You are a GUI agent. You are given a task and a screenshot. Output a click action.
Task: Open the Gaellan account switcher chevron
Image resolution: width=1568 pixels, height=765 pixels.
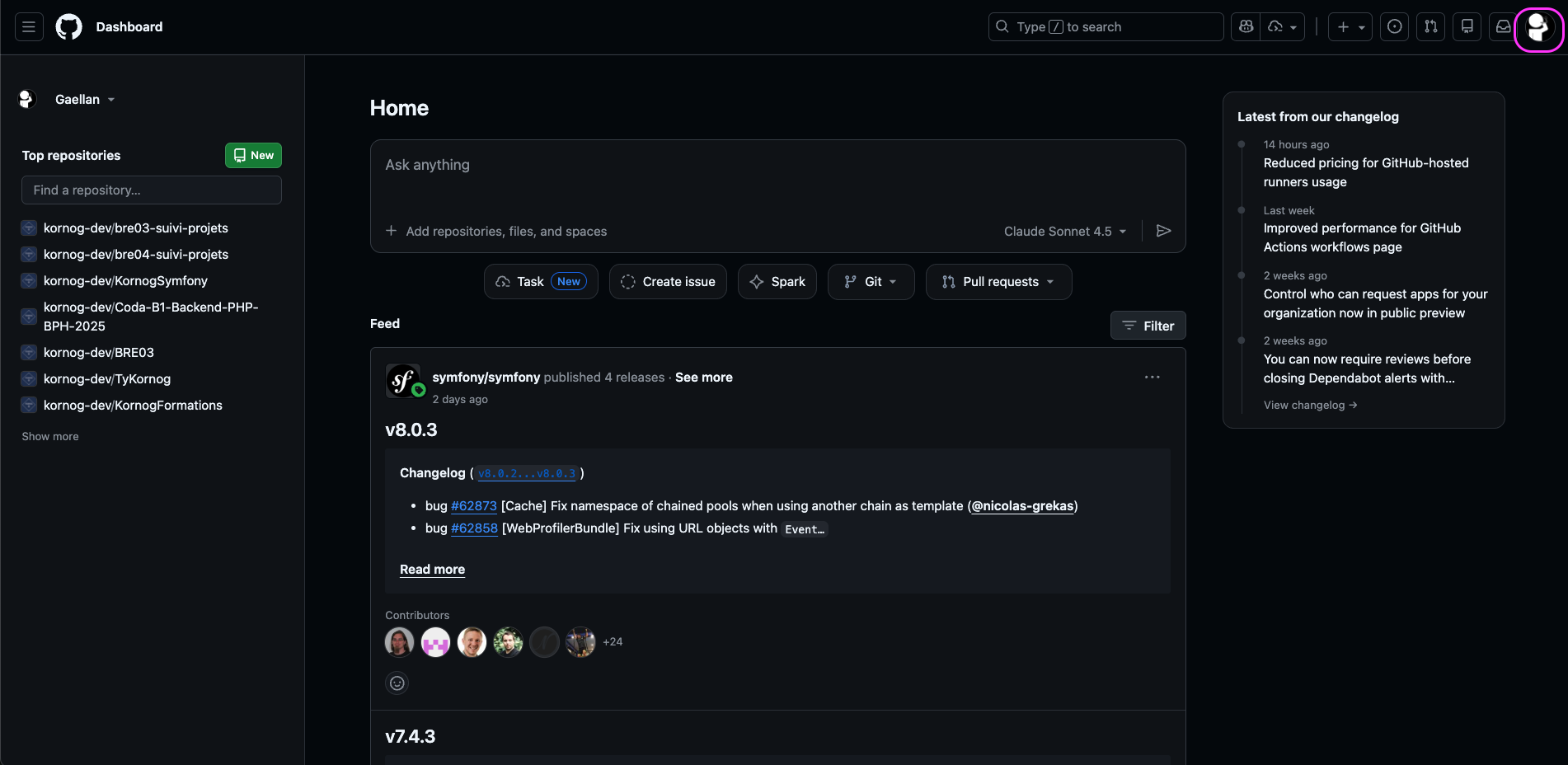(x=113, y=99)
